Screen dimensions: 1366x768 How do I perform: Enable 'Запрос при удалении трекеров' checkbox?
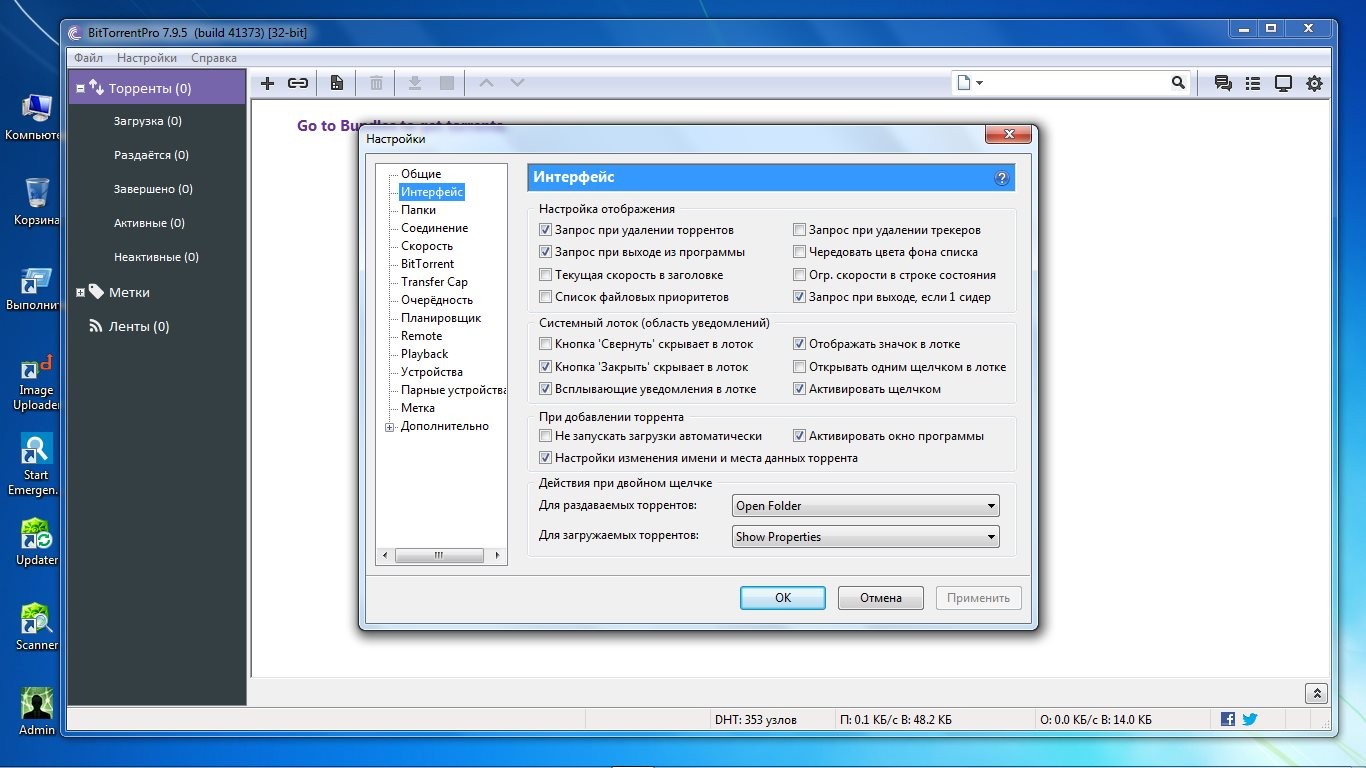coord(799,230)
